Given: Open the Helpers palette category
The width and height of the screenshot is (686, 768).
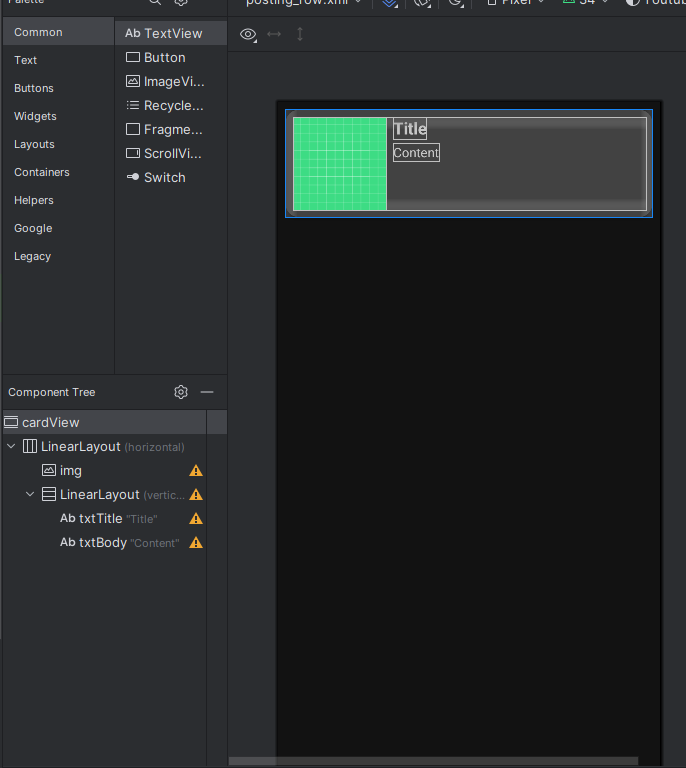Looking at the screenshot, I should 58,200.
